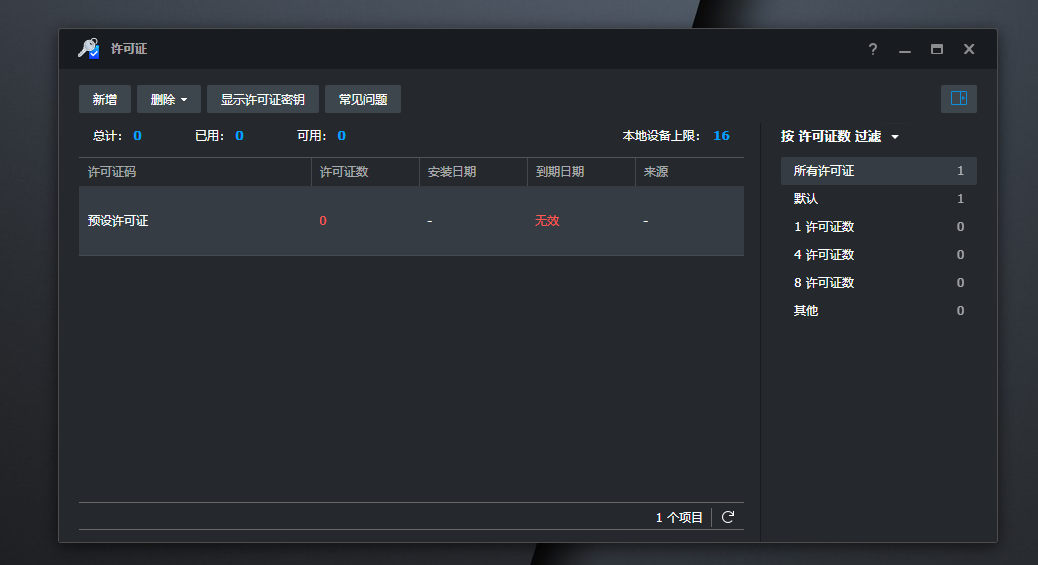Sort by 安装日期 column header
Screen dimensions: 1038x565
pyautogui.click(x=473, y=172)
